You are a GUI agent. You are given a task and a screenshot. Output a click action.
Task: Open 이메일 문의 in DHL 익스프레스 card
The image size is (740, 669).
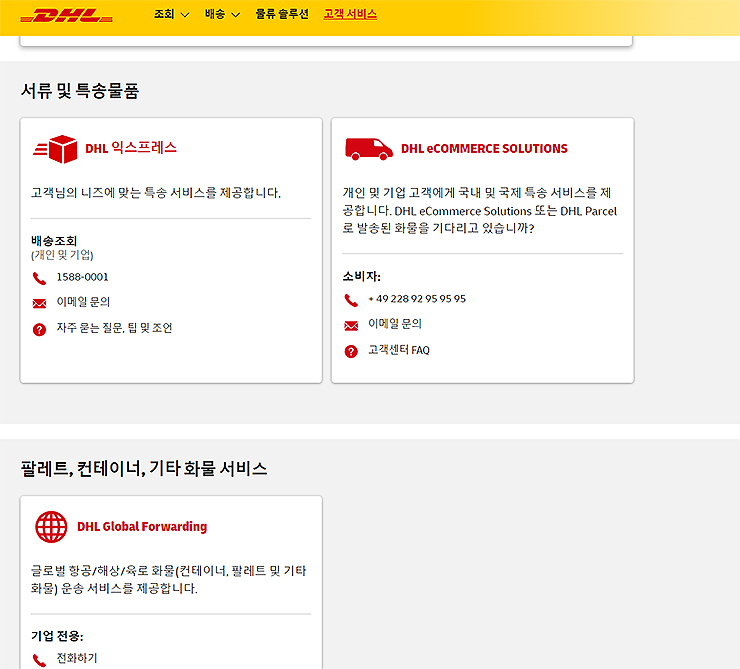pos(83,302)
